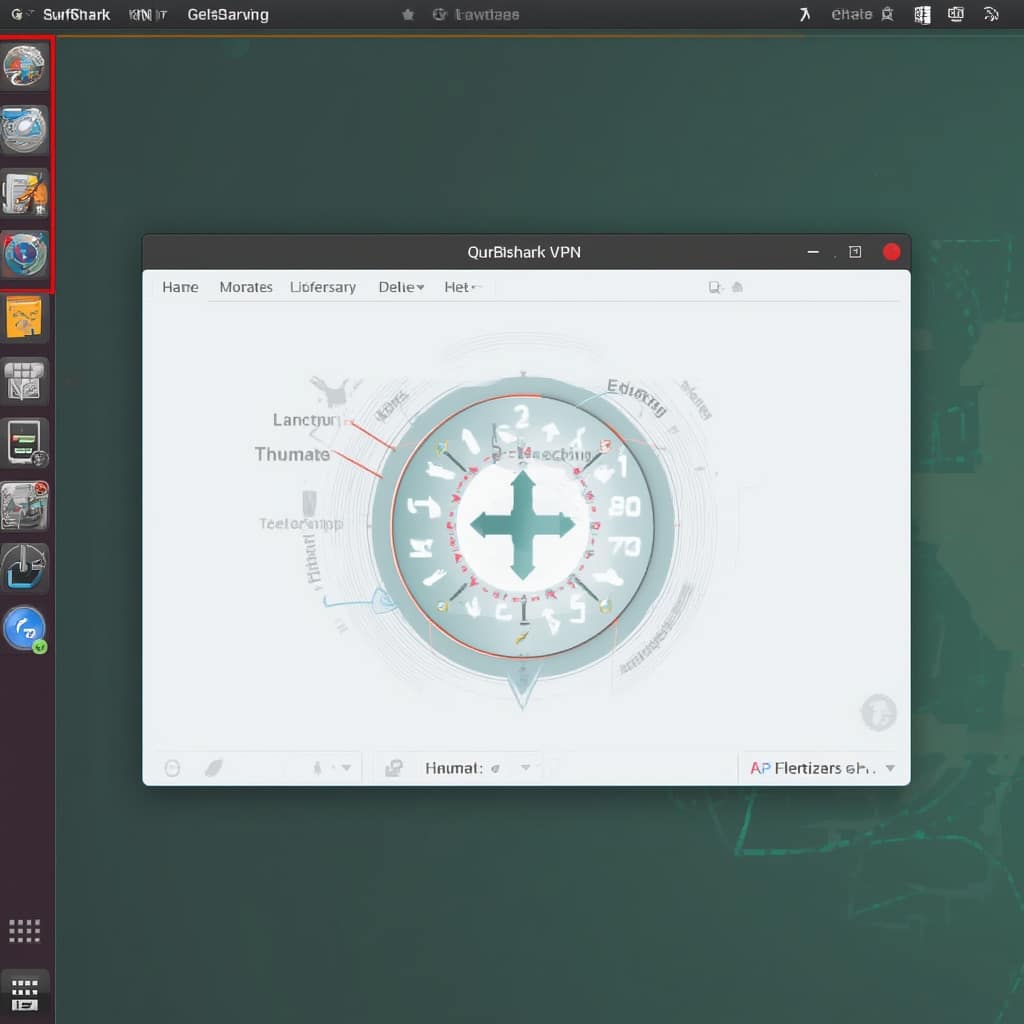Click the leaf icon in the bottom bar
Viewport: 1024px width, 1024px height.
[214, 768]
